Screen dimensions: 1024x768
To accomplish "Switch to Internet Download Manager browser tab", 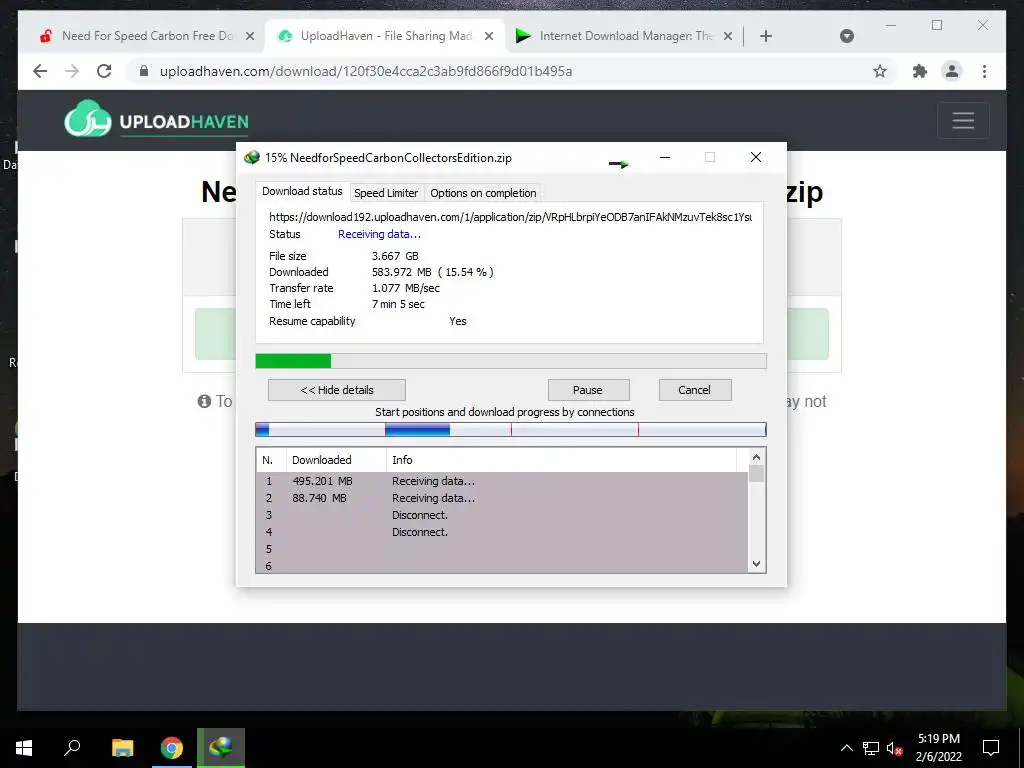I will [624, 36].
